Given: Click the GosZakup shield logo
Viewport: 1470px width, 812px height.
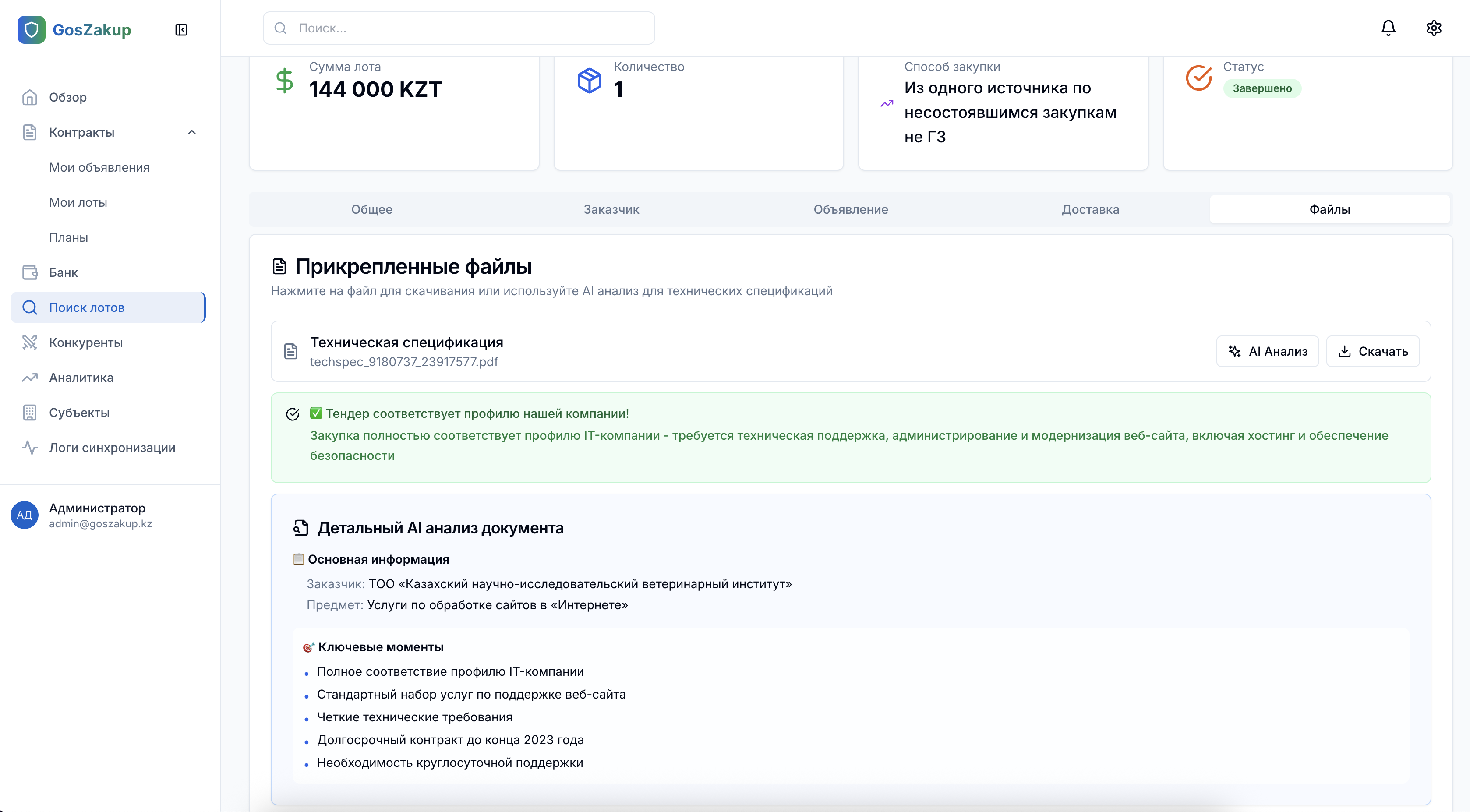Looking at the screenshot, I should click(32, 30).
